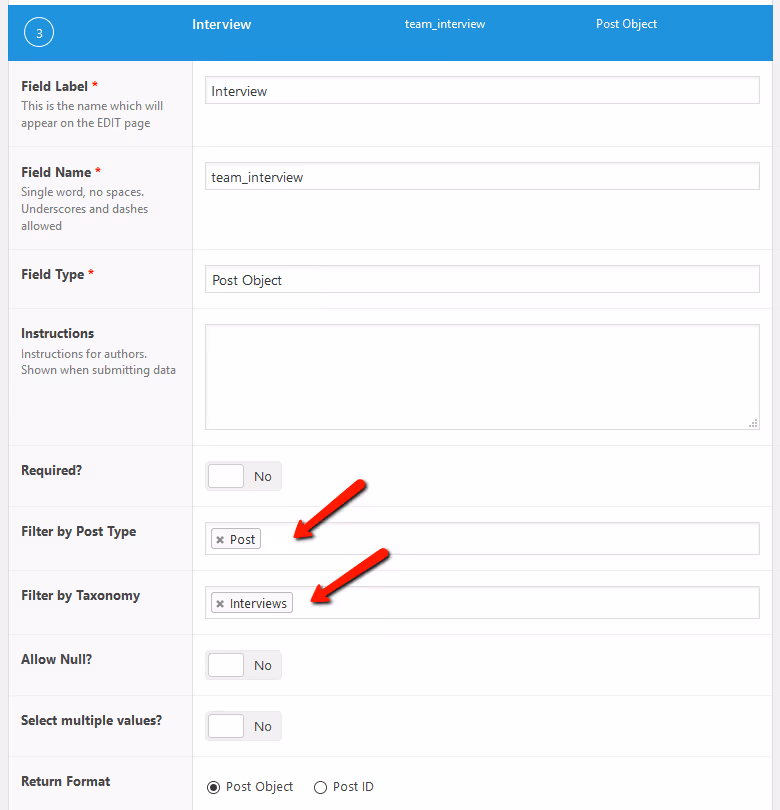Select Post Object return format radio
Screen dimensions: 780x810
coord(213,787)
